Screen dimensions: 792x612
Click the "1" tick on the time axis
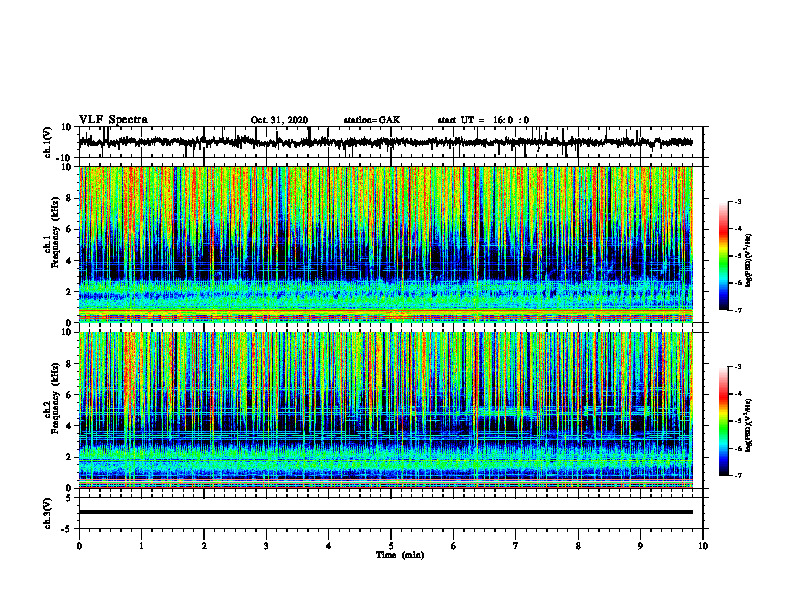141,546
